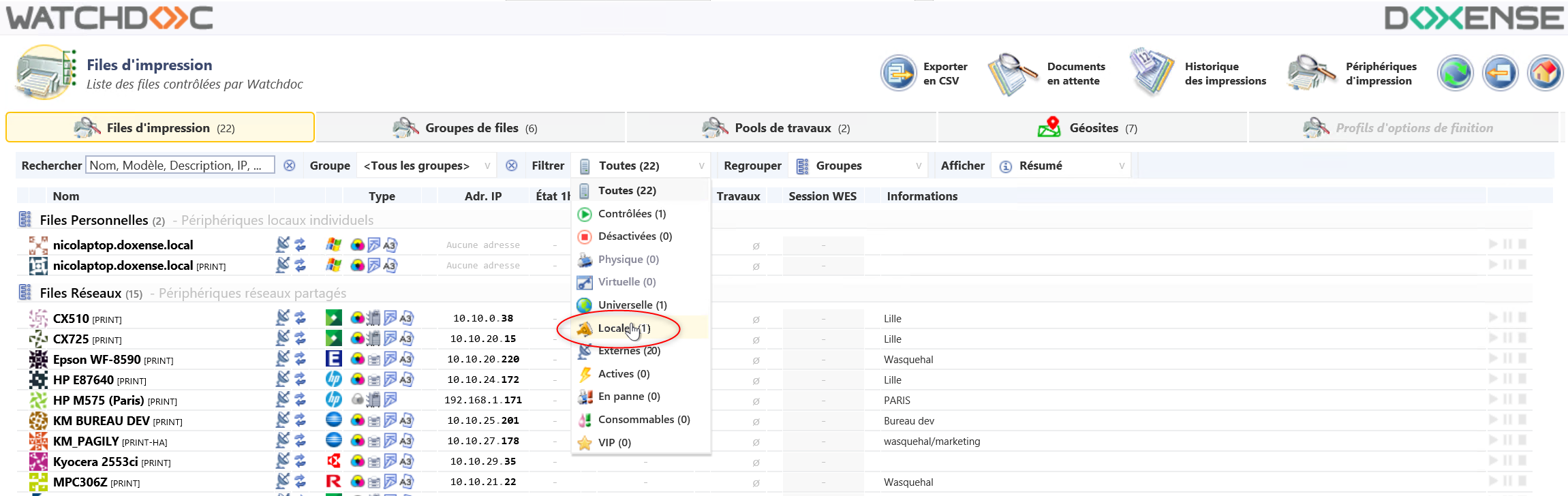Clear the search field with X icon
This screenshot has height=496, width=1568.
pyautogui.click(x=290, y=166)
